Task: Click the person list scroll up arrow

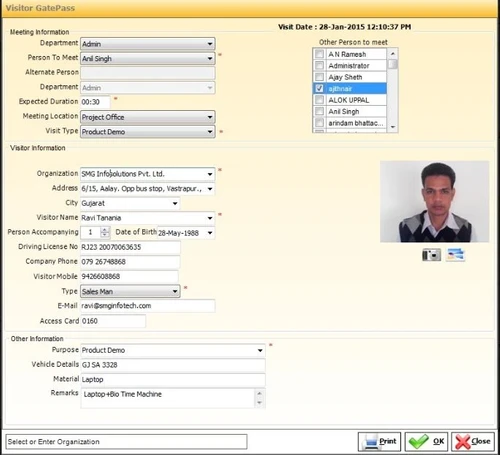Action: click(x=393, y=54)
